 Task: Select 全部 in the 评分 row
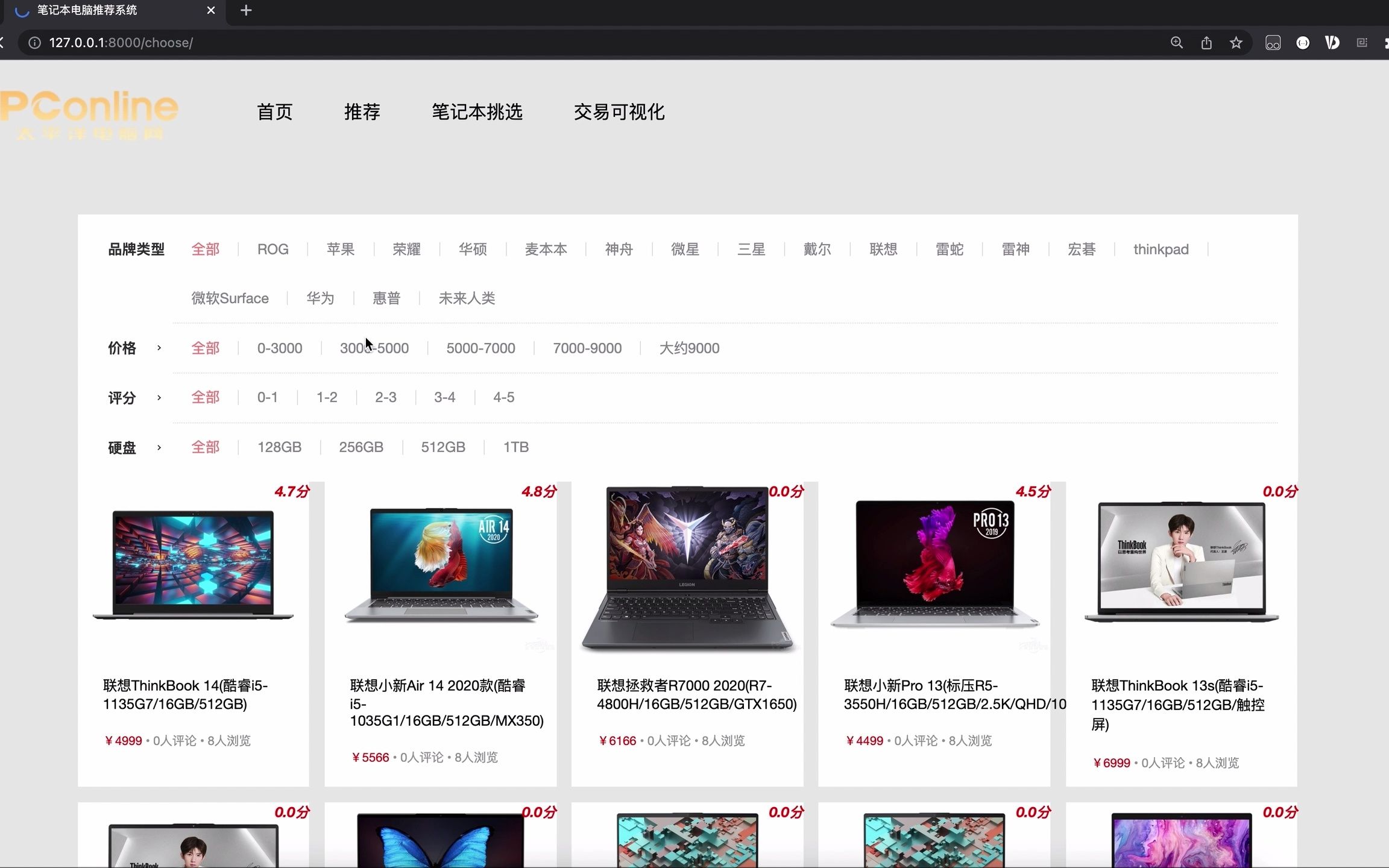coord(206,398)
